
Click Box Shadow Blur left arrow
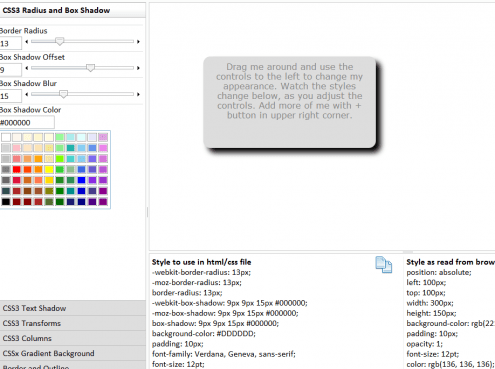point(27,94)
